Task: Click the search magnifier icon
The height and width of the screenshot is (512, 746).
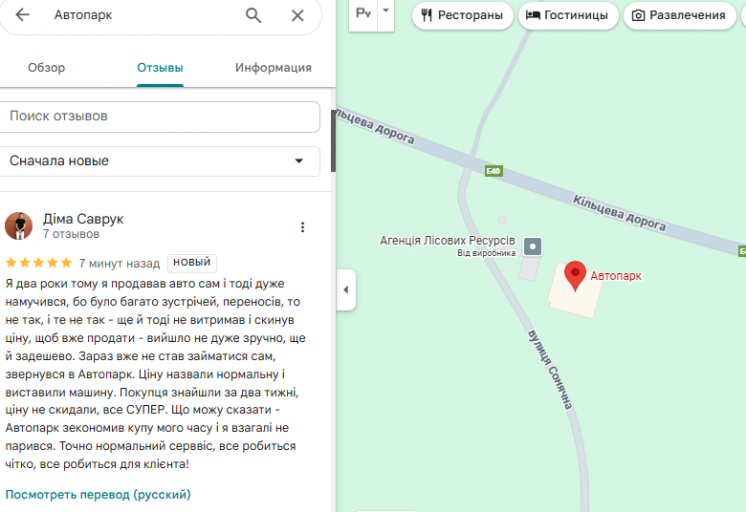Action: (253, 15)
